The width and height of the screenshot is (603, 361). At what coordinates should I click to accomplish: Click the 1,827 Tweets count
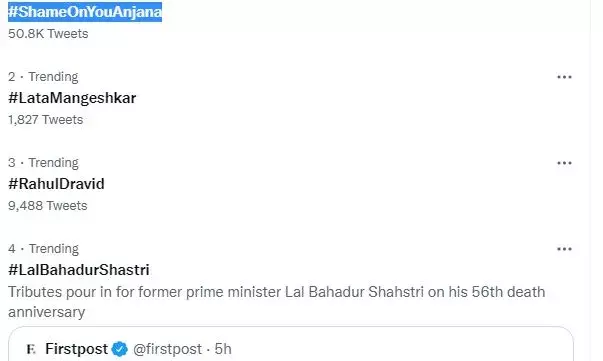click(45, 120)
